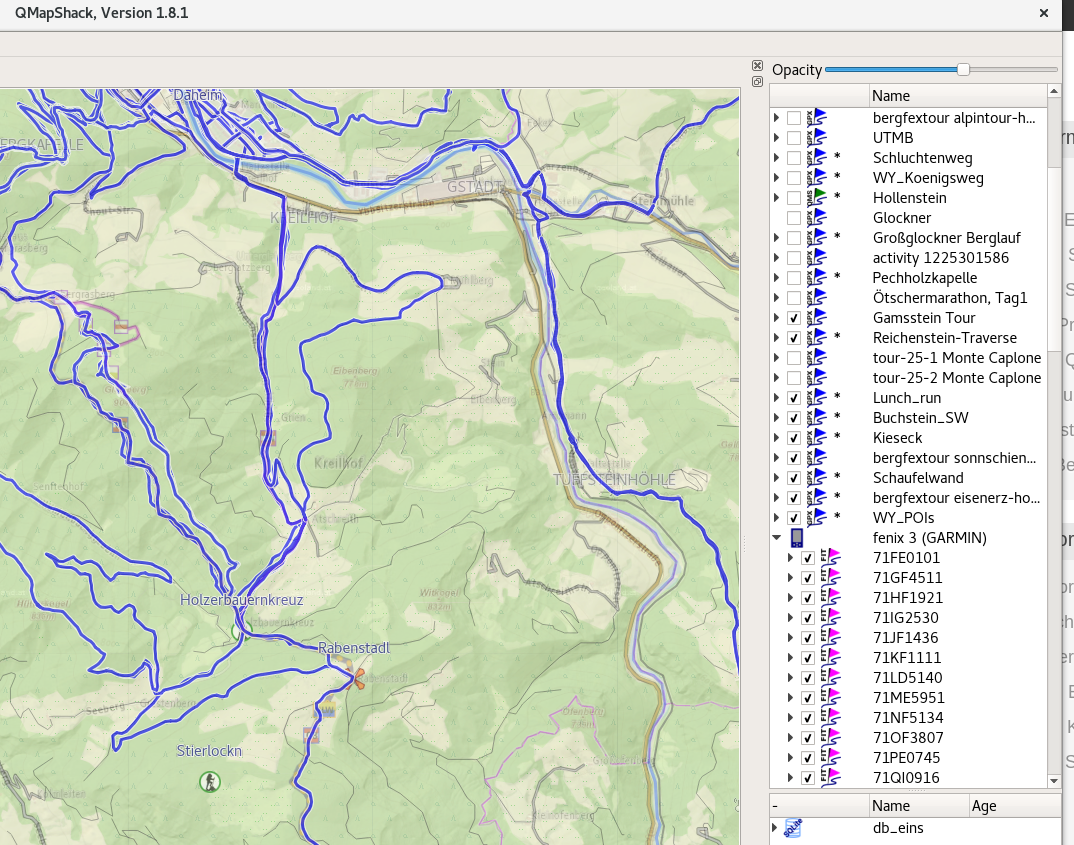1074x845 pixels.
Task: Click the fenix 3 GARMIN device icon
Action: pos(797,538)
